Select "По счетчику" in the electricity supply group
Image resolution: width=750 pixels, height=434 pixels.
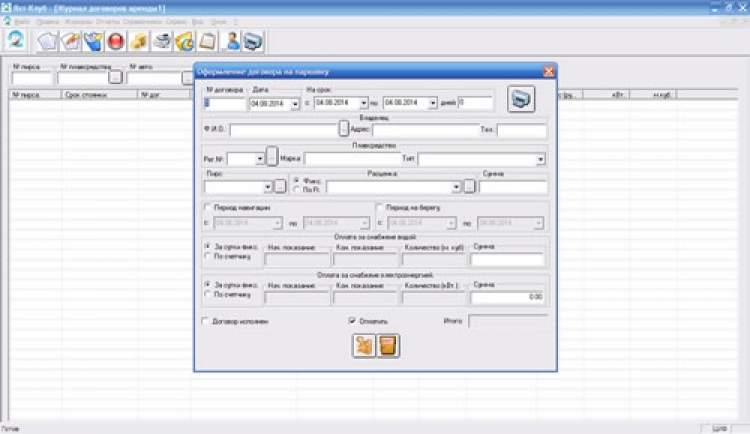click(x=208, y=294)
